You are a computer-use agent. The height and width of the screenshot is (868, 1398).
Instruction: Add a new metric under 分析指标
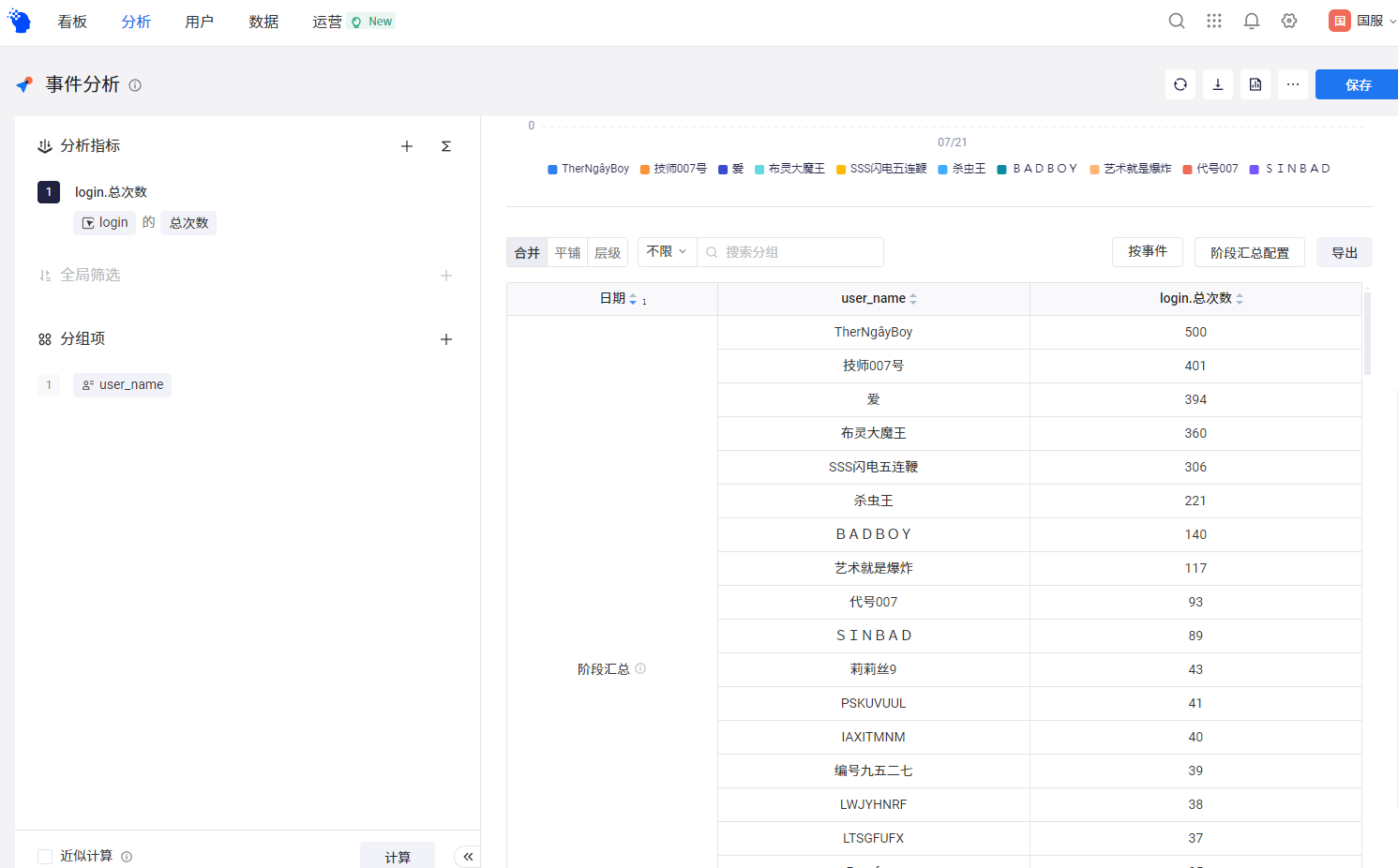(x=407, y=146)
